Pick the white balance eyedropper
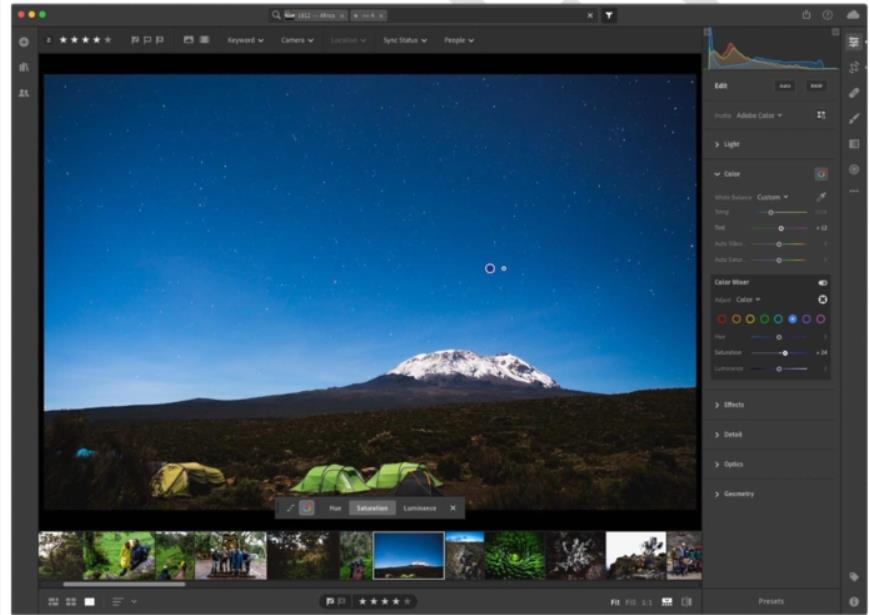The image size is (870, 615). pos(821,196)
